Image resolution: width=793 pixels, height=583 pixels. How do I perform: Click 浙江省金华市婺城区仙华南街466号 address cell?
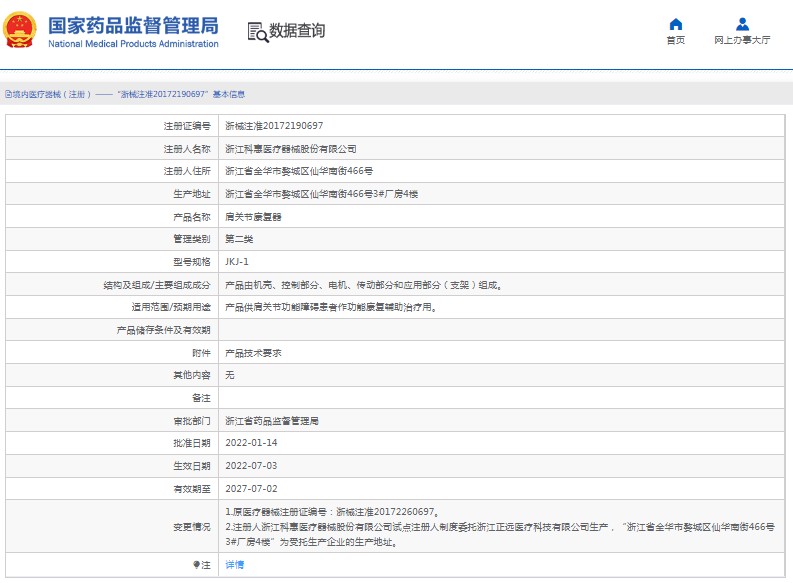coord(299,171)
